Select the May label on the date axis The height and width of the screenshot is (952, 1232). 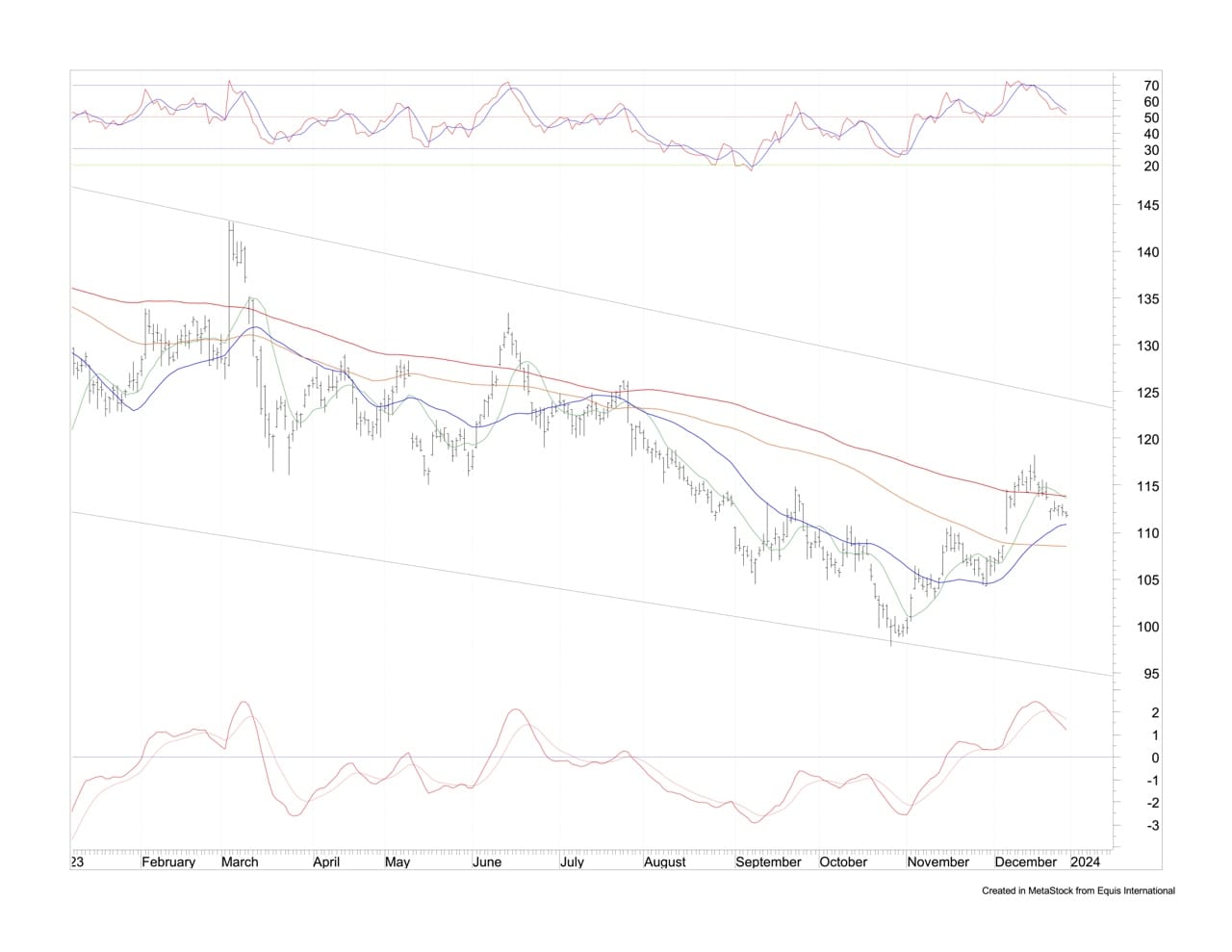point(398,862)
